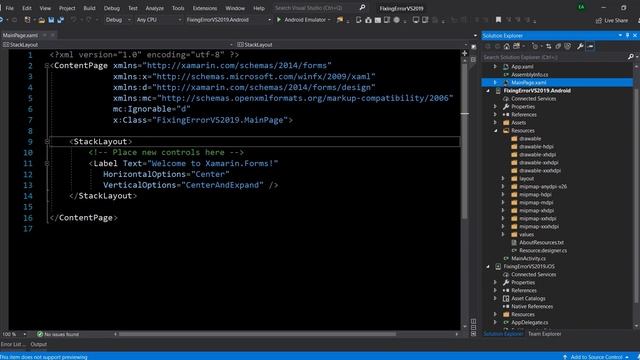Viewport: 640px width, 360px height.
Task: Click the New Project icon in toolbar
Action: pos(27,20)
